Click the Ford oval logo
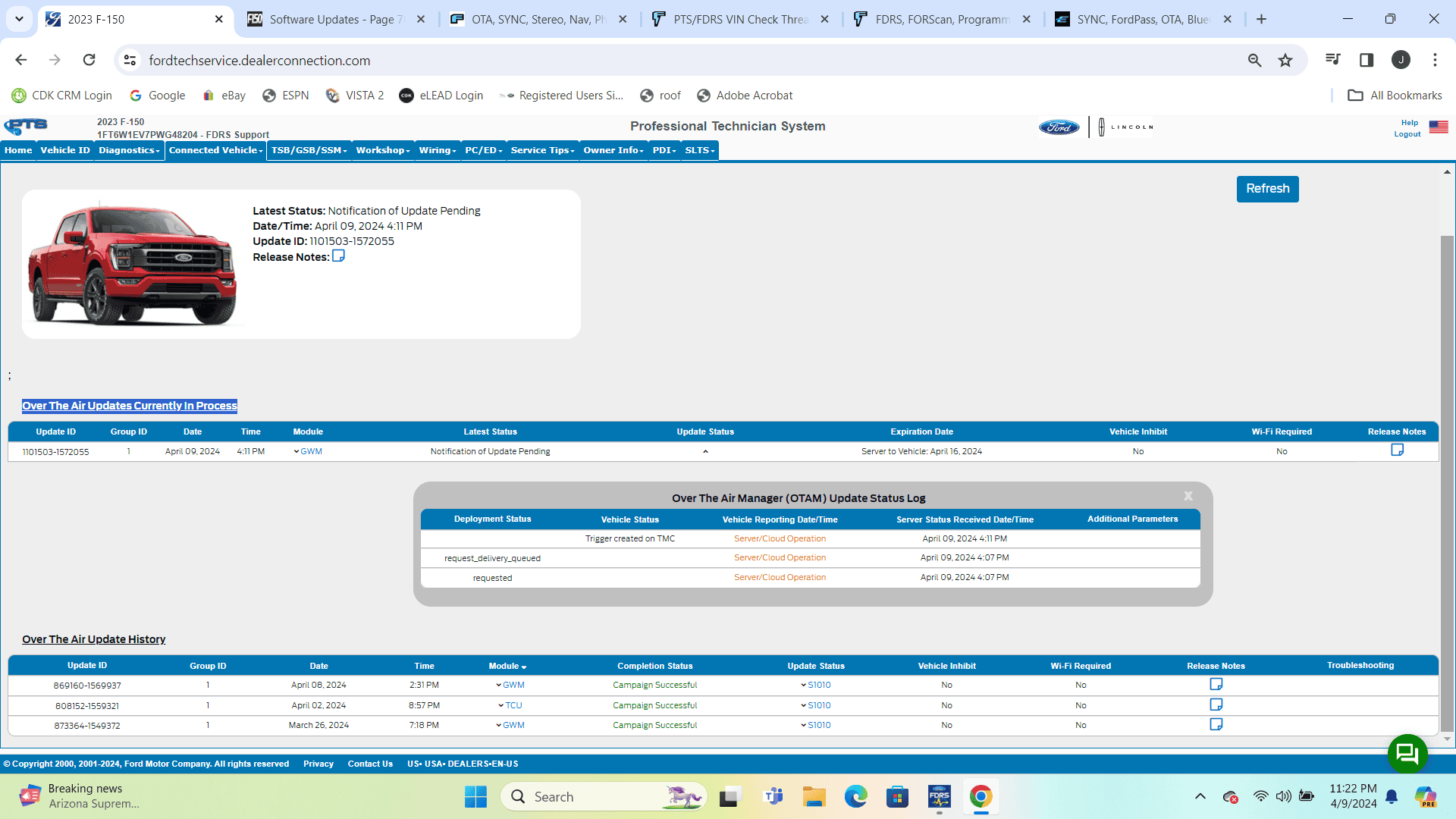1456x819 pixels. click(x=1059, y=127)
